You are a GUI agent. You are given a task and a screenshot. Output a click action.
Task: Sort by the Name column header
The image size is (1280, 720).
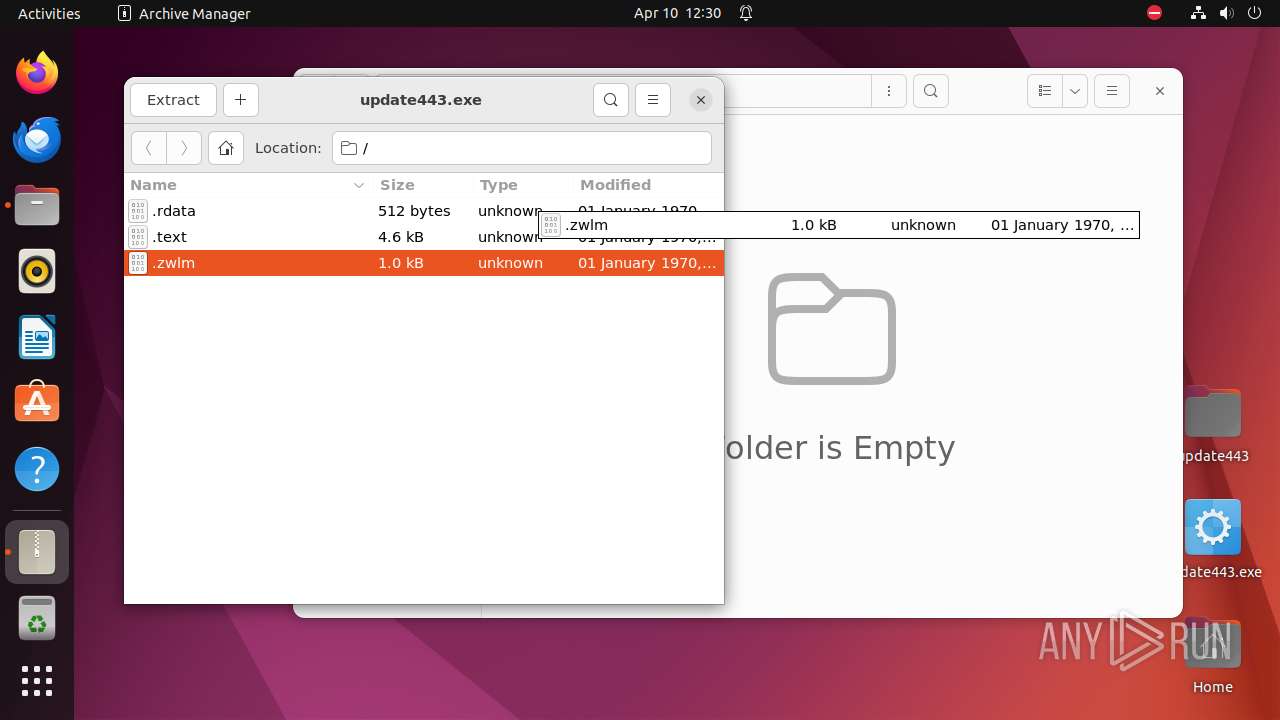tap(248, 185)
